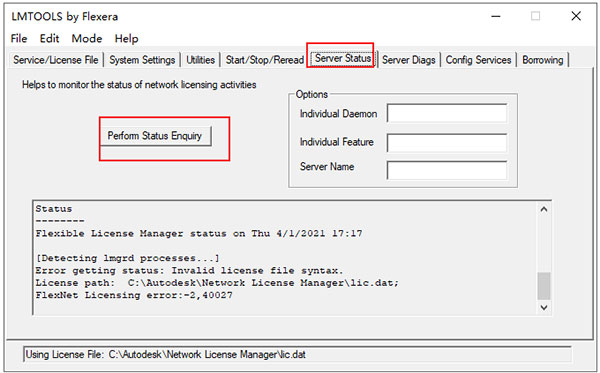600x373 pixels.
Task: Open the Utilities tab
Action: click(x=200, y=60)
